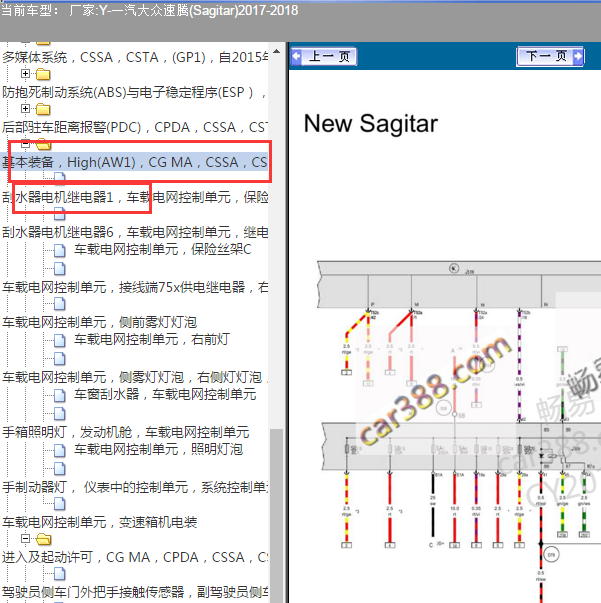Select 车窗刮水器，车载电网控制单元 entry
Viewport: 601px width, 603px height.
coord(165,395)
